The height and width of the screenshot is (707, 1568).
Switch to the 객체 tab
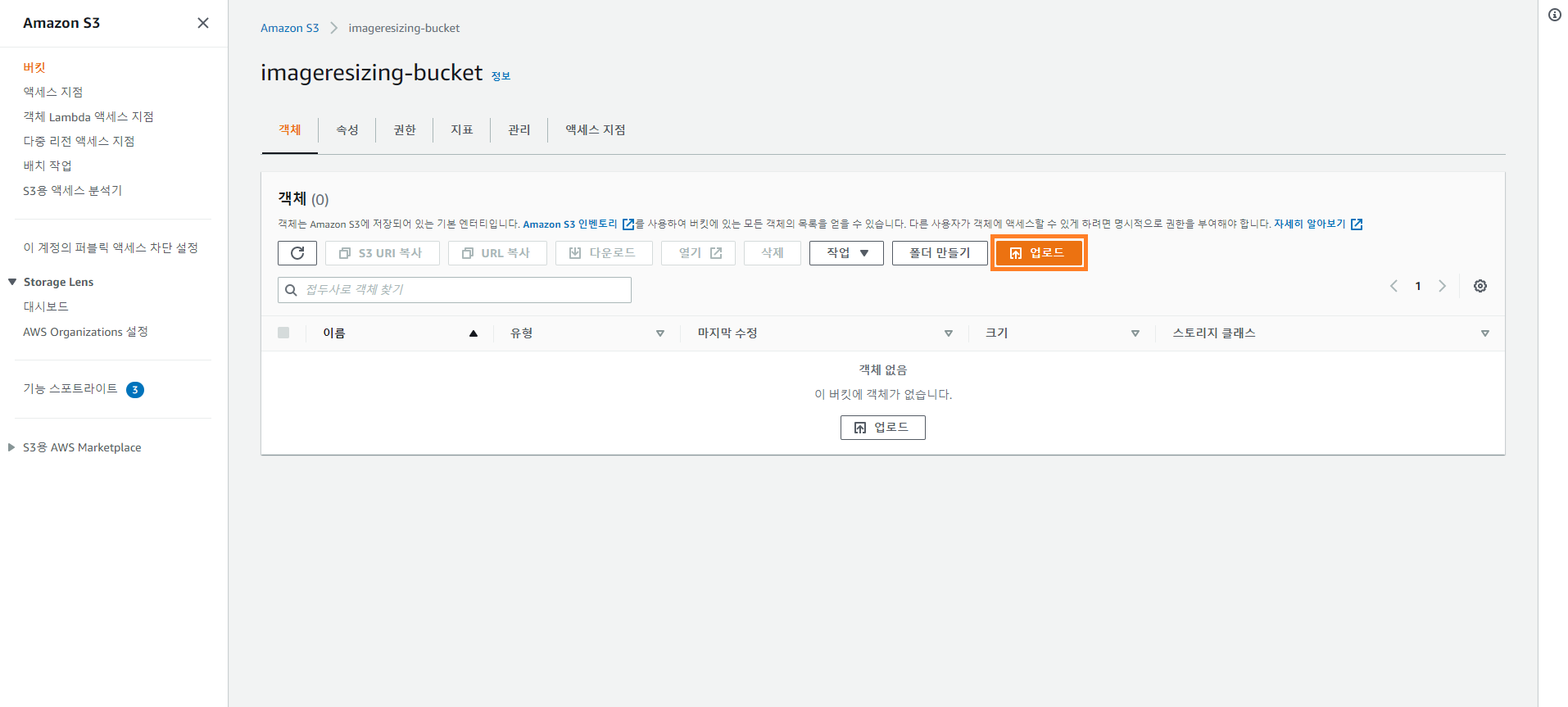point(290,130)
